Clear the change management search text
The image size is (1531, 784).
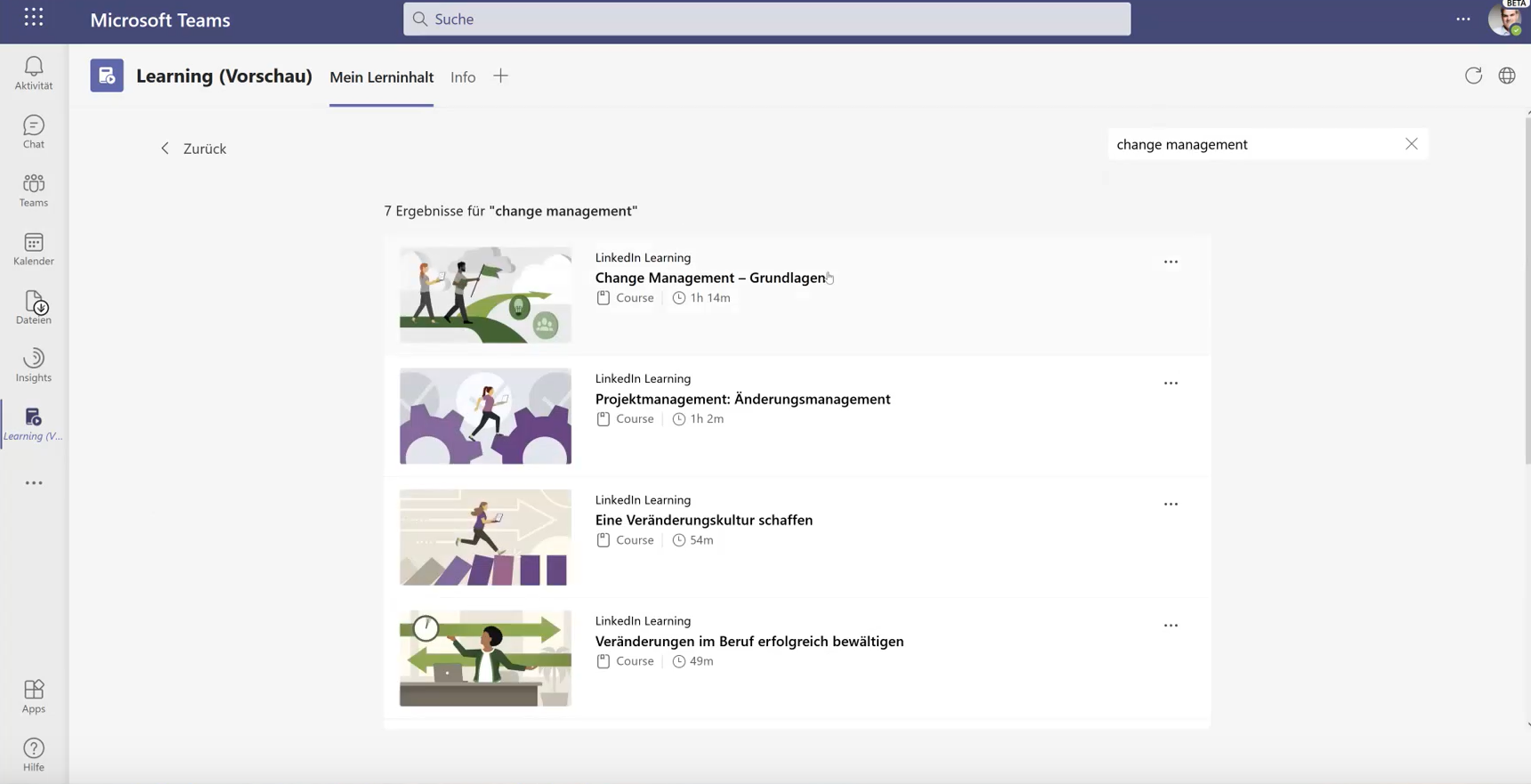pyautogui.click(x=1412, y=144)
